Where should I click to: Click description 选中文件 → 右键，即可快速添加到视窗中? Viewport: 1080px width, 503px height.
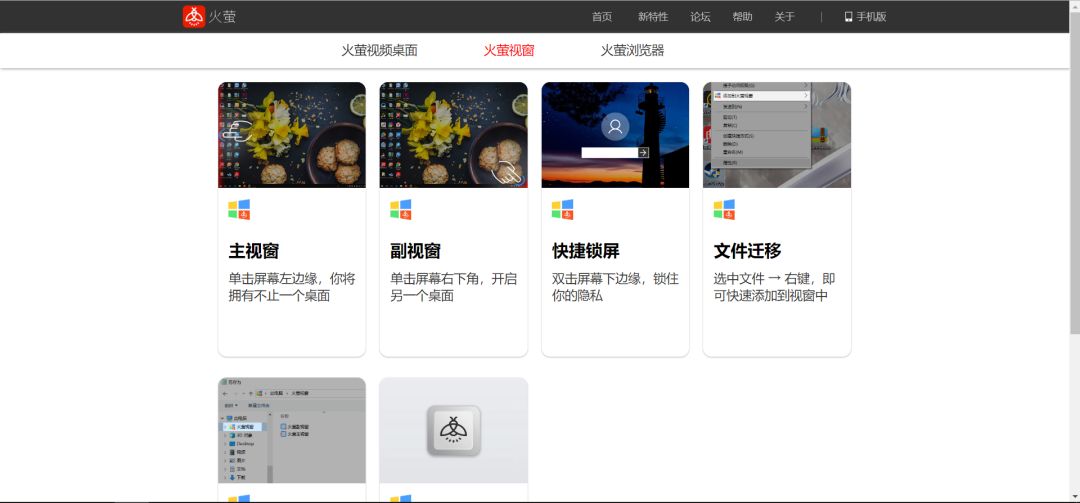[775, 287]
